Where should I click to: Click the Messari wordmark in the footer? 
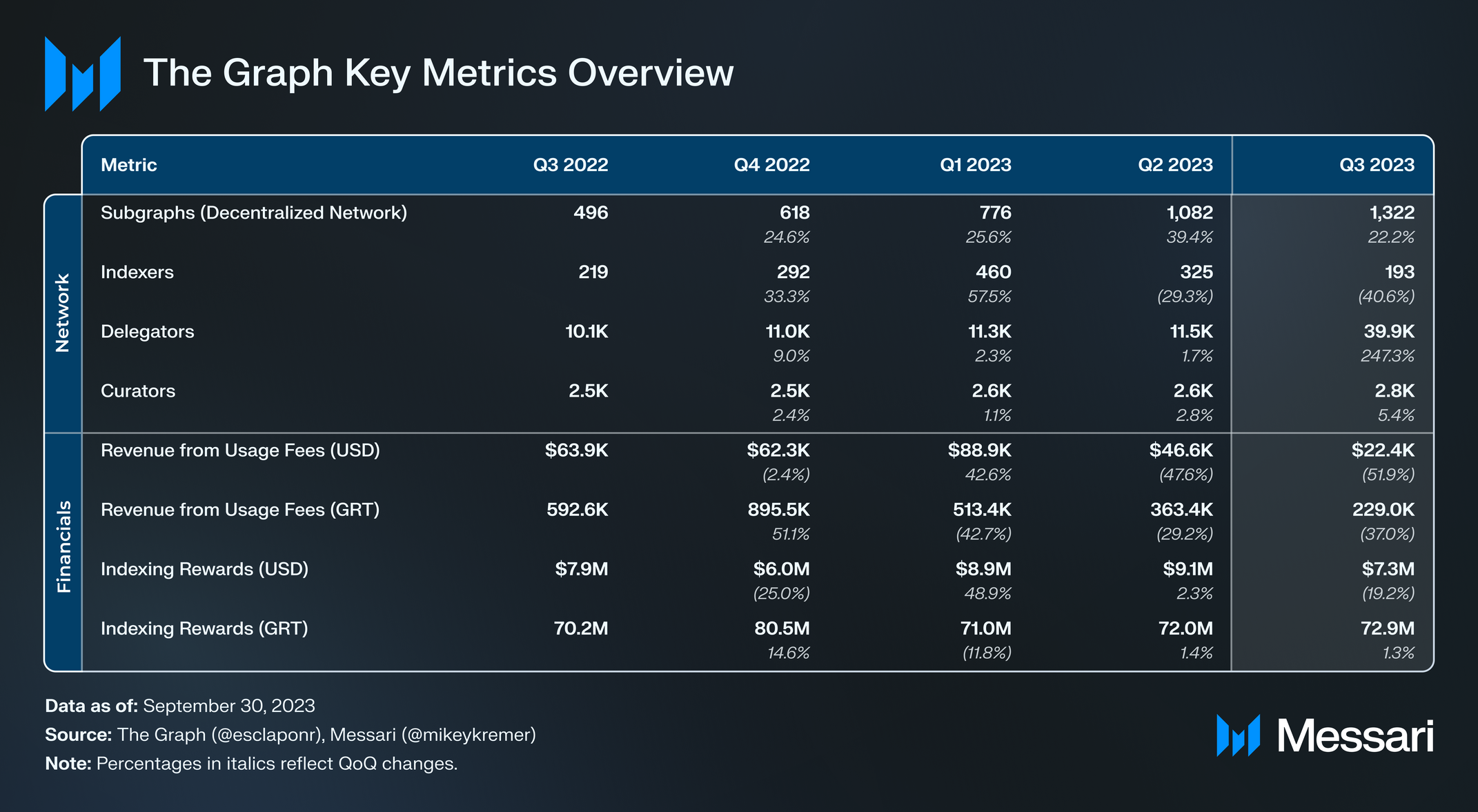click(x=1355, y=736)
